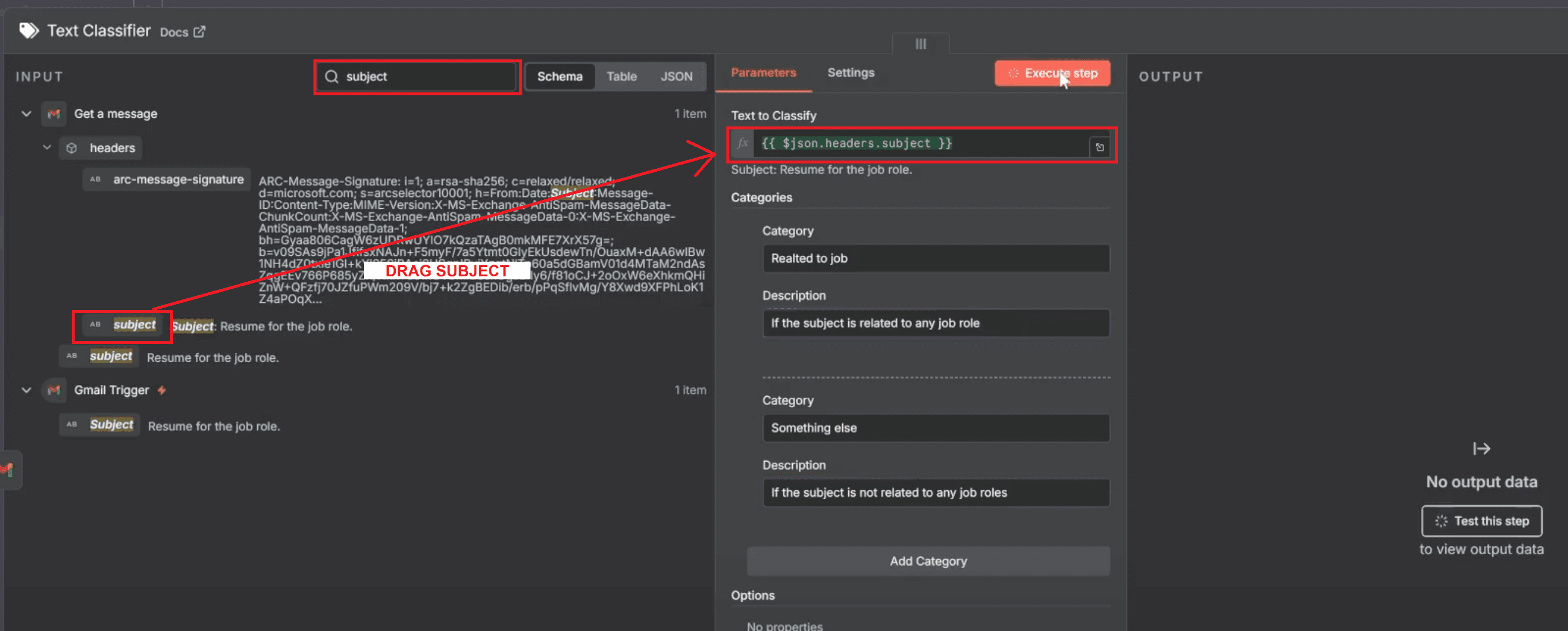Click the panel drag handle icon

tap(920, 44)
